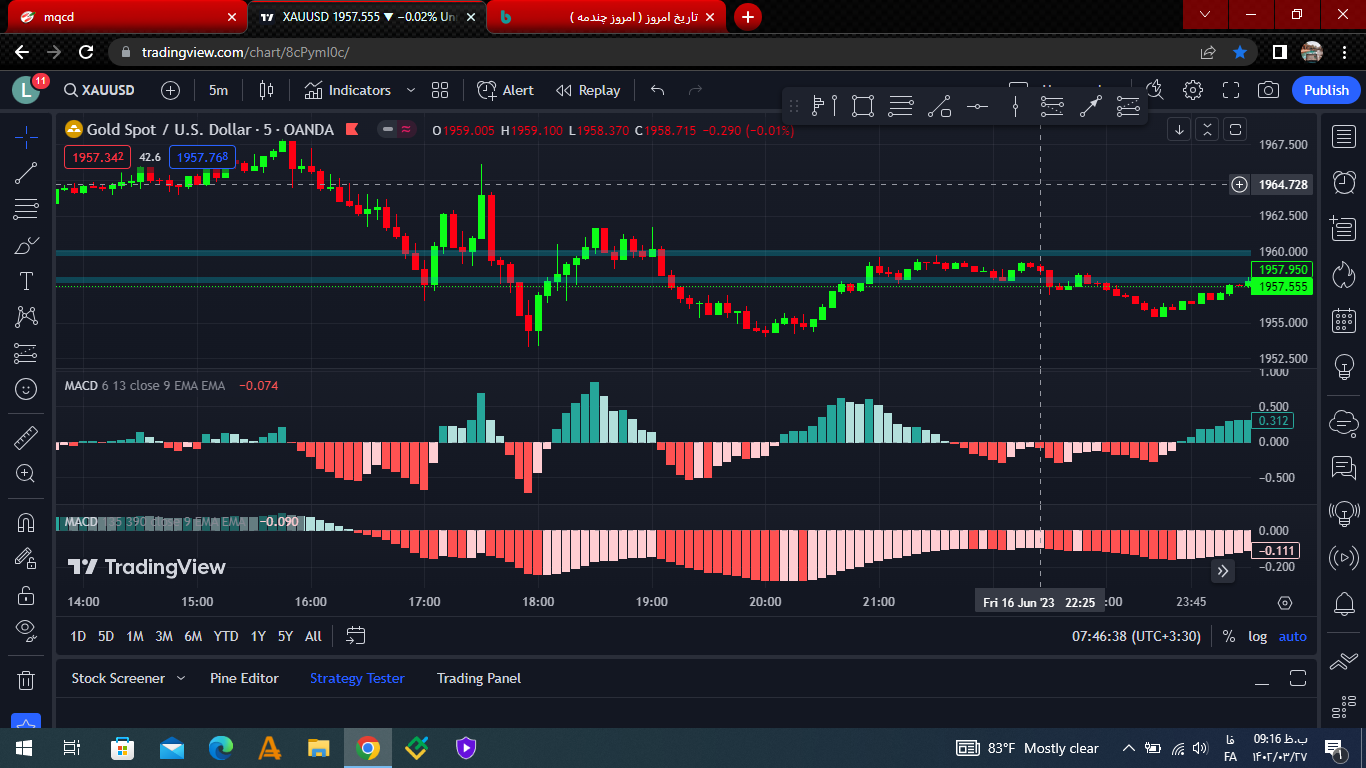The image size is (1366, 768).
Task: Select the crosshair cursor tool
Action: click(26, 137)
